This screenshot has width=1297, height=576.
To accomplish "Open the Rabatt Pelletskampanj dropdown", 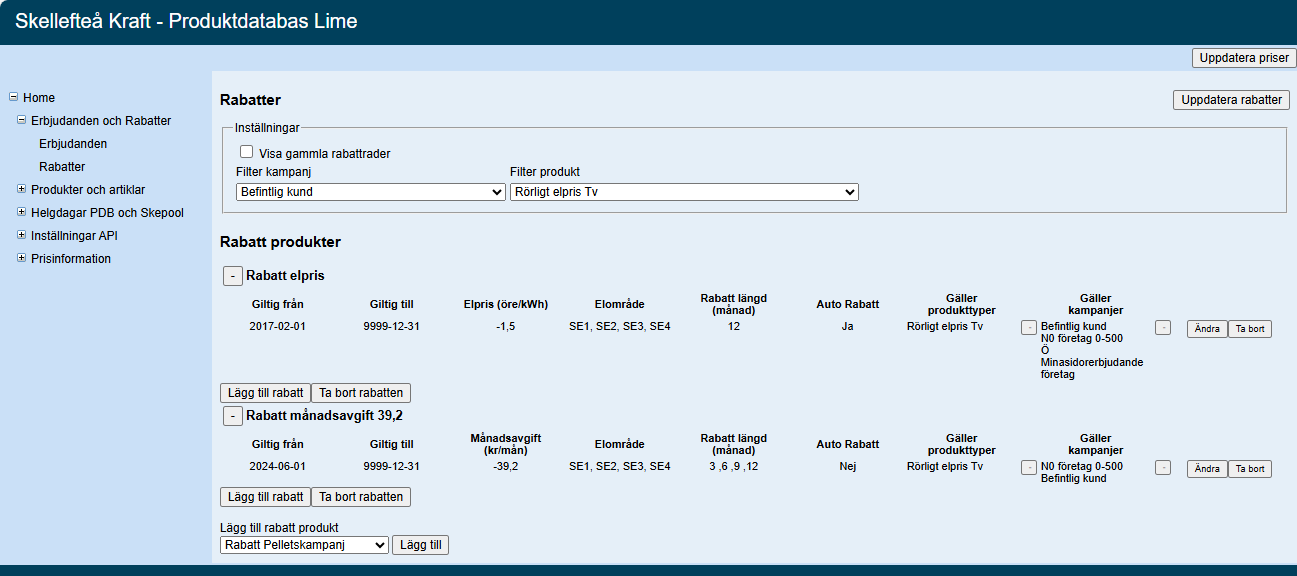I will (x=304, y=545).
